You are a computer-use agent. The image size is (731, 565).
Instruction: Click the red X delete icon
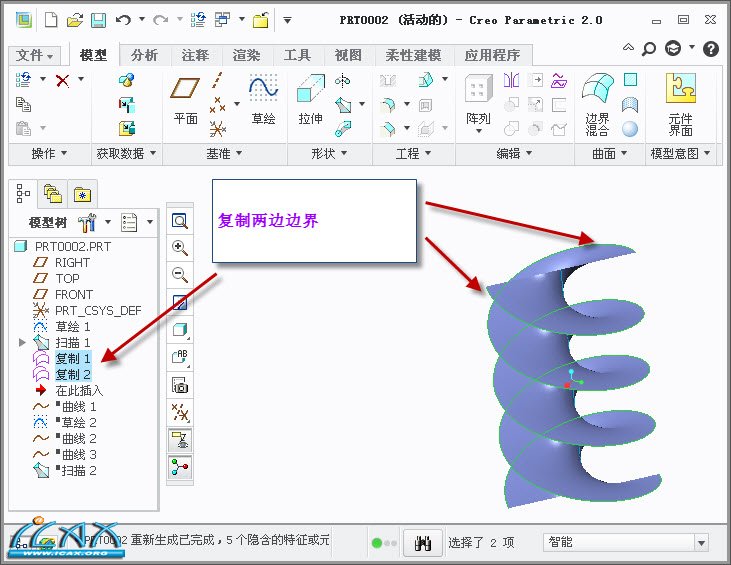(x=62, y=80)
